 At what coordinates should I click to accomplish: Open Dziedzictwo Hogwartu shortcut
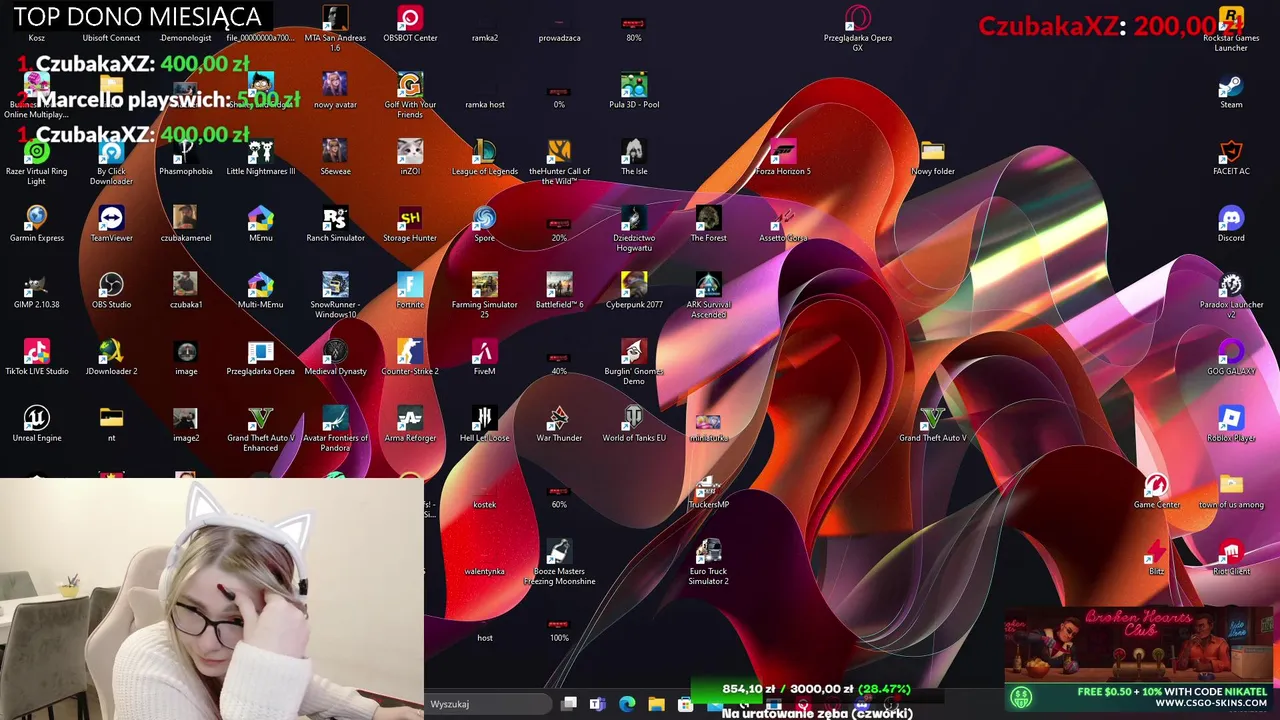[x=634, y=219]
